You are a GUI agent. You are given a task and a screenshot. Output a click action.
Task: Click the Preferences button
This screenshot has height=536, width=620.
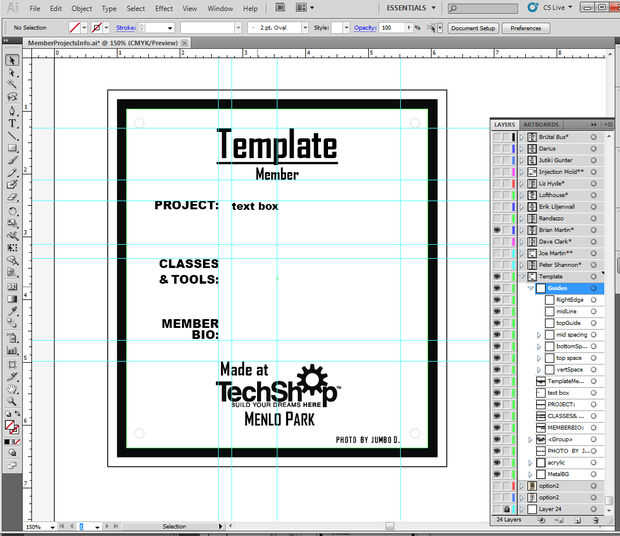(x=525, y=28)
